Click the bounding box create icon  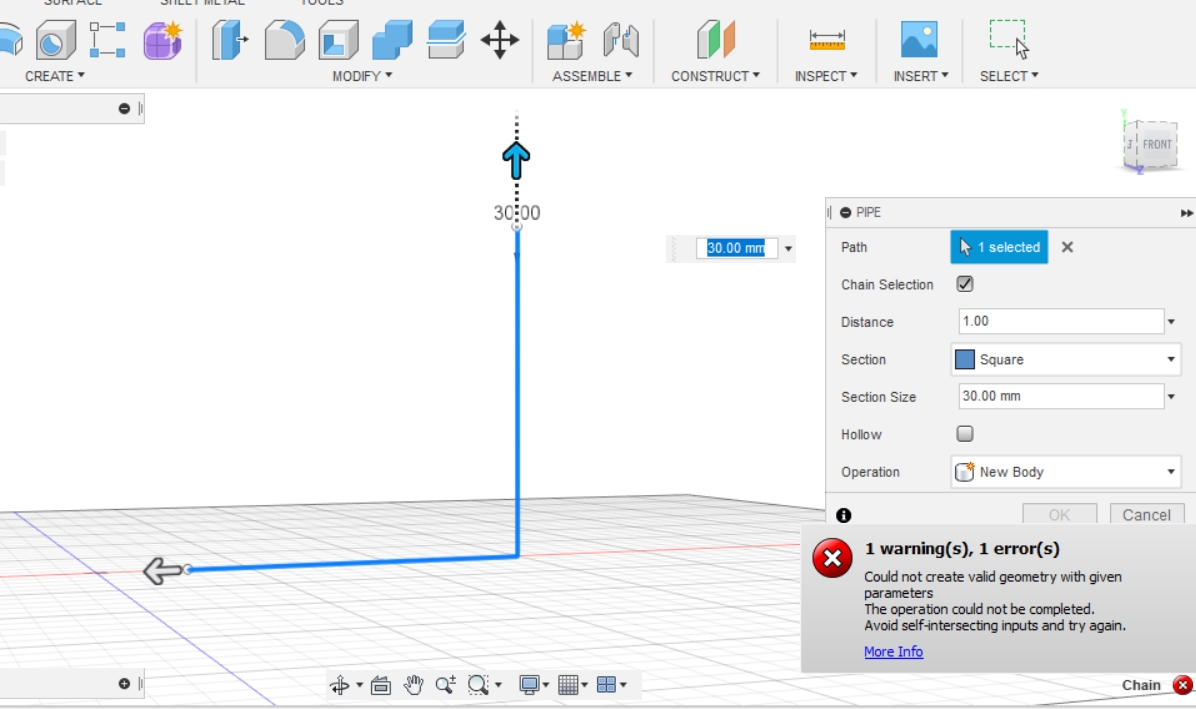(x=107, y=40)
